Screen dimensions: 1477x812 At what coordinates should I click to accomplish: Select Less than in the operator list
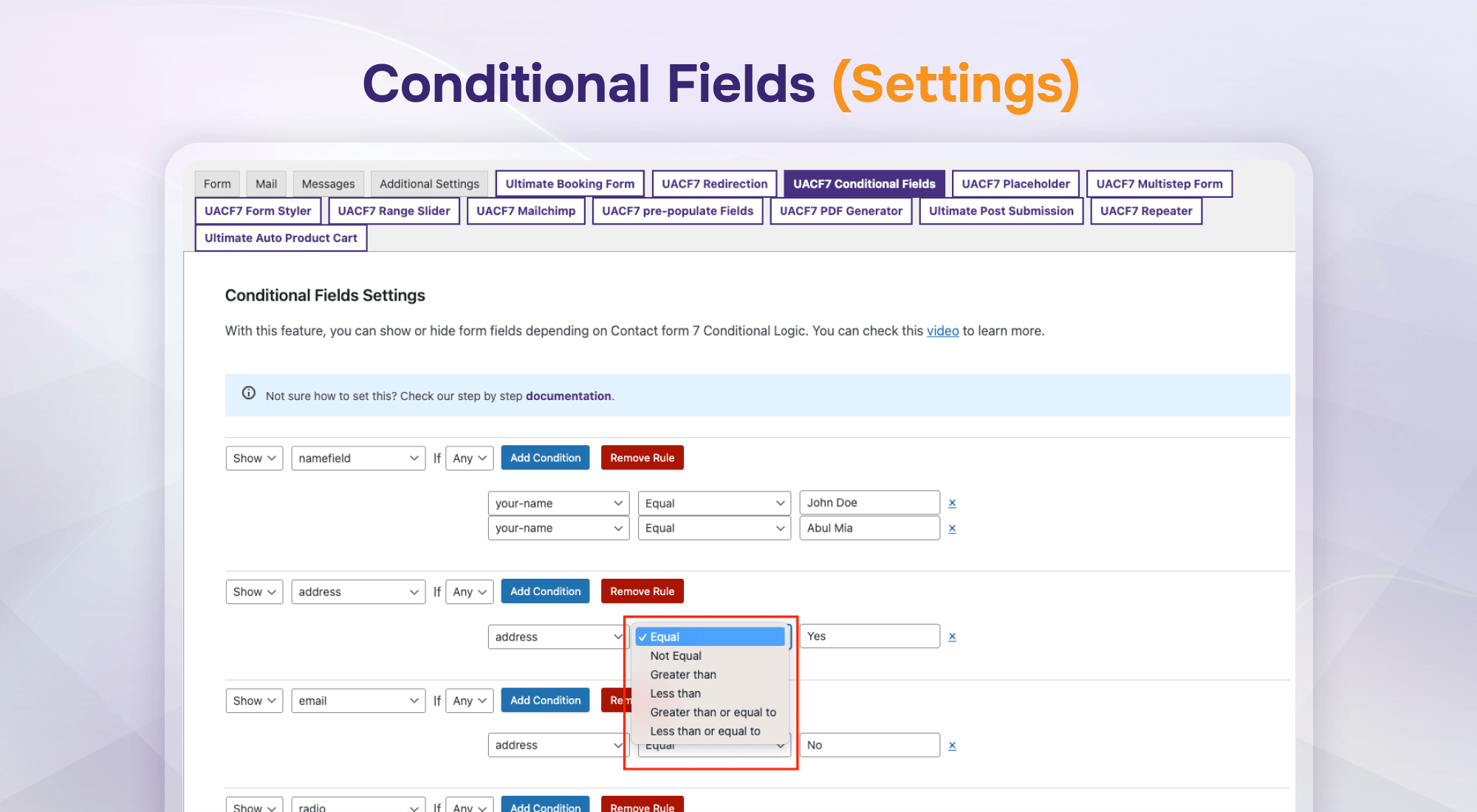point(710,693)
